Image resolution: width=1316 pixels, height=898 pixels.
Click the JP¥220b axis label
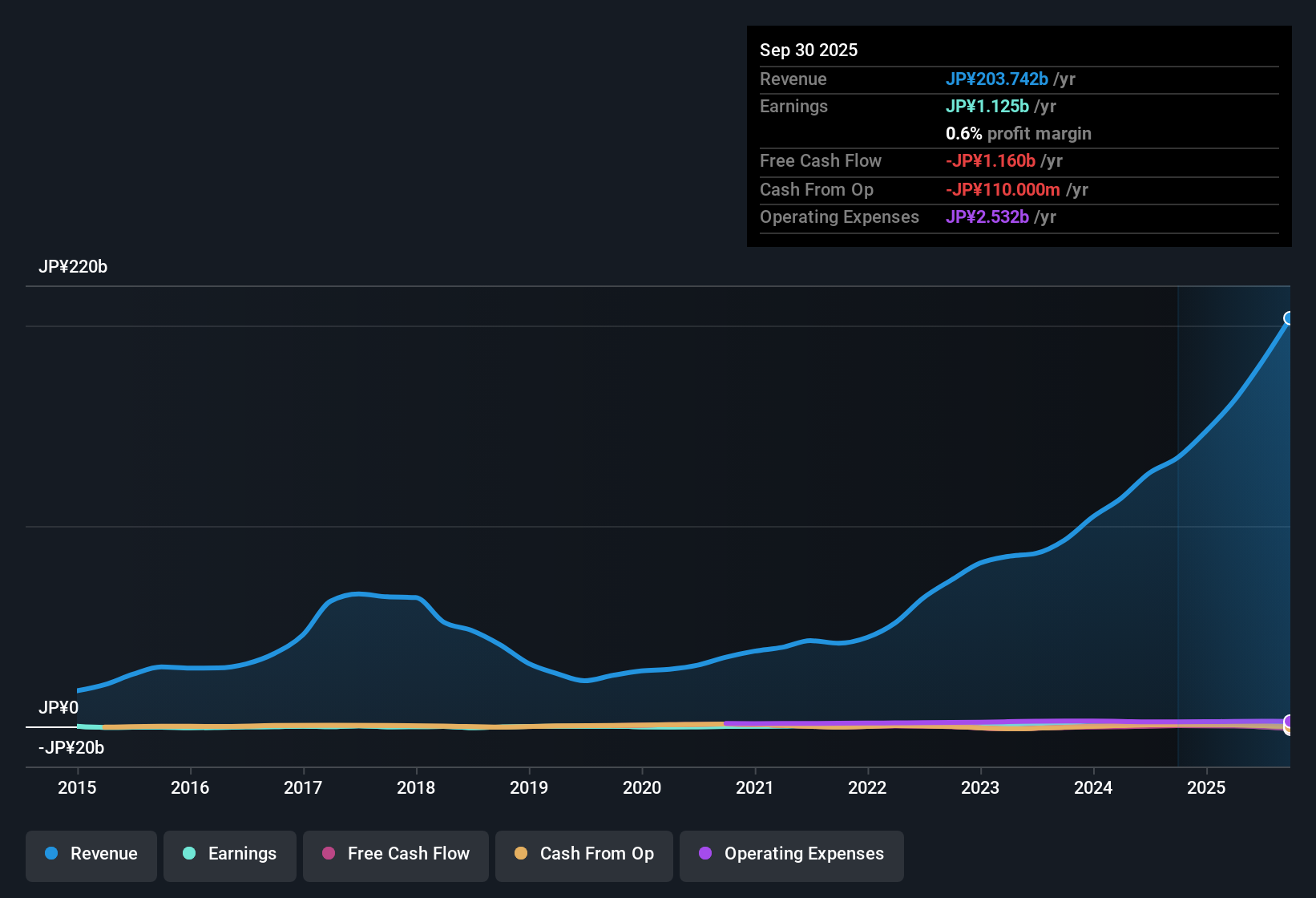(x=74, y=267)
